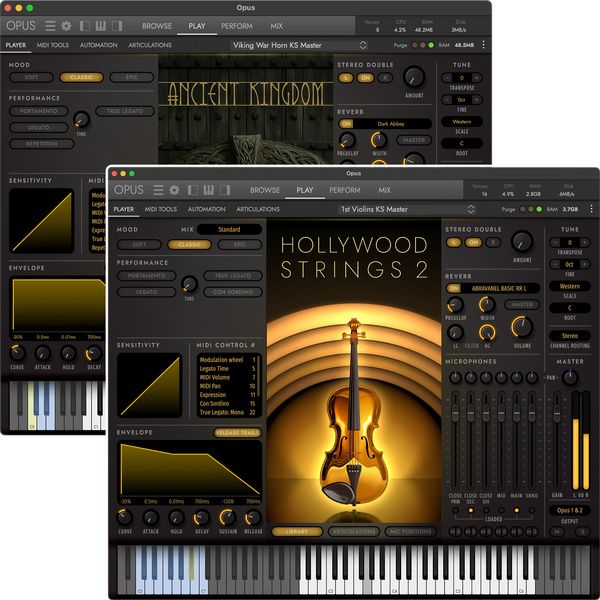600x600 pixels.
Task: Click the reverb Volume knob in Hollywood Strings
Action: pos(522,327)
